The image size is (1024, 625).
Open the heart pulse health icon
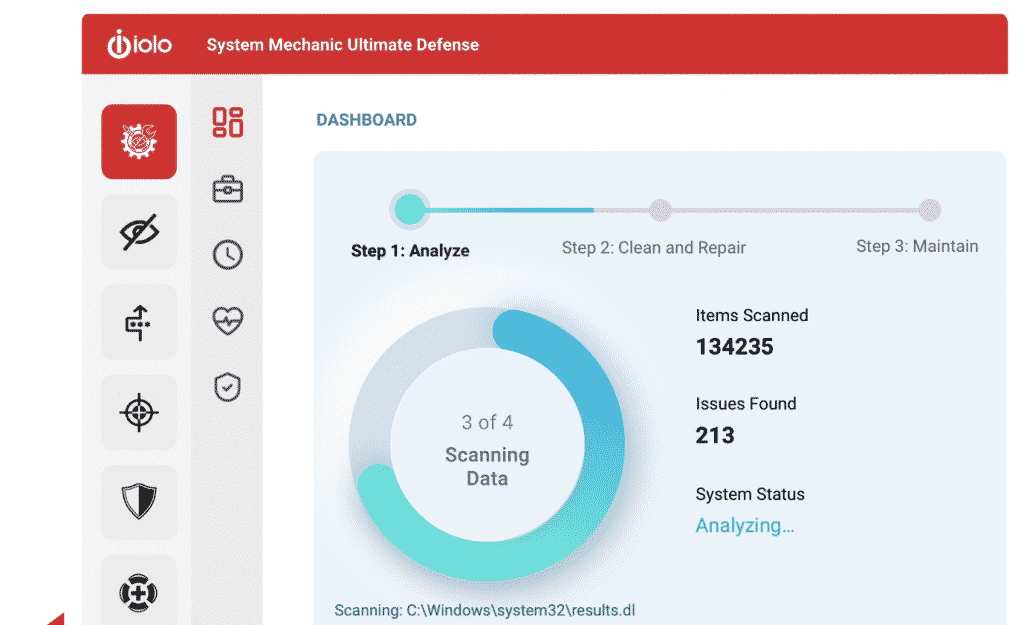click(228, 321)
